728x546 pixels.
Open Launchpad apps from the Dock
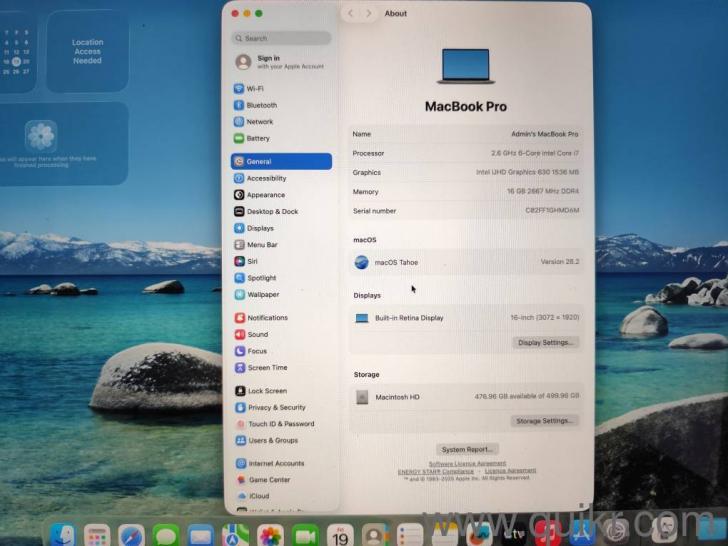point(97,535)
